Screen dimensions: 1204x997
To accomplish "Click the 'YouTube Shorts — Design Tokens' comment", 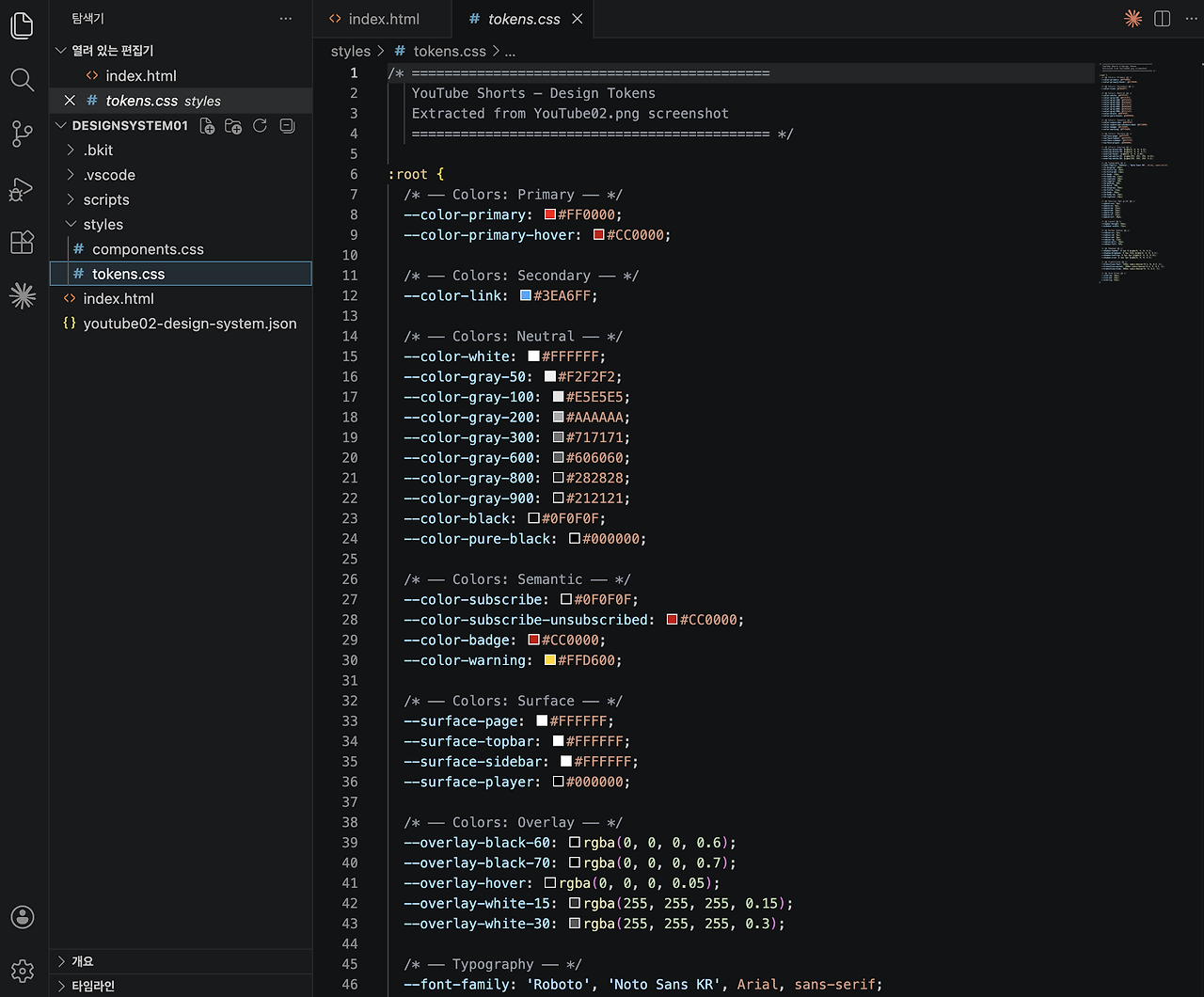I will (533, 93).
